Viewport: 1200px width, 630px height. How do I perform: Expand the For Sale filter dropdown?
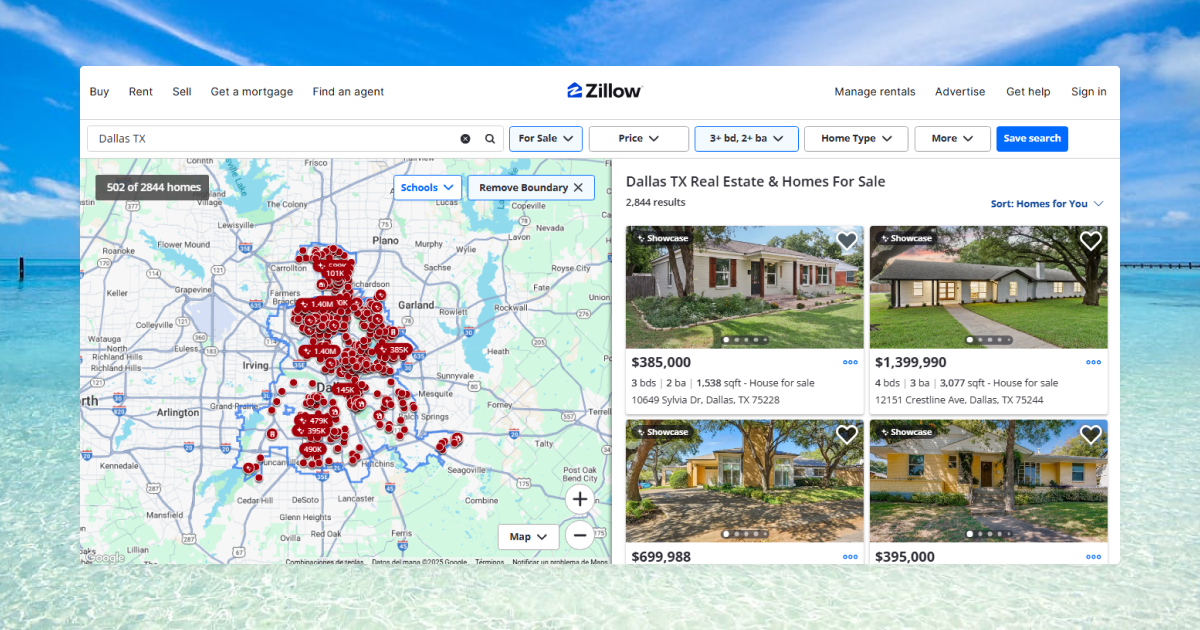click(546, 139)
